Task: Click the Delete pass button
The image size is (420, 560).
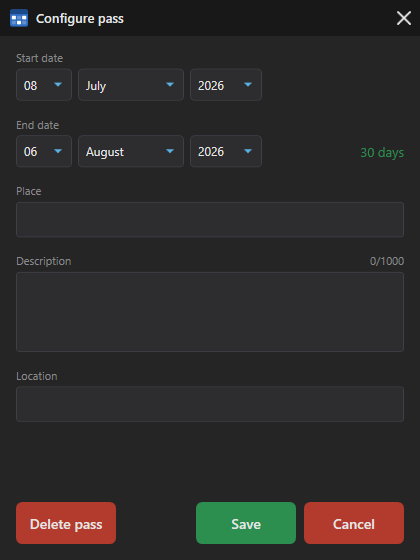Action: (x=66, y=523)
